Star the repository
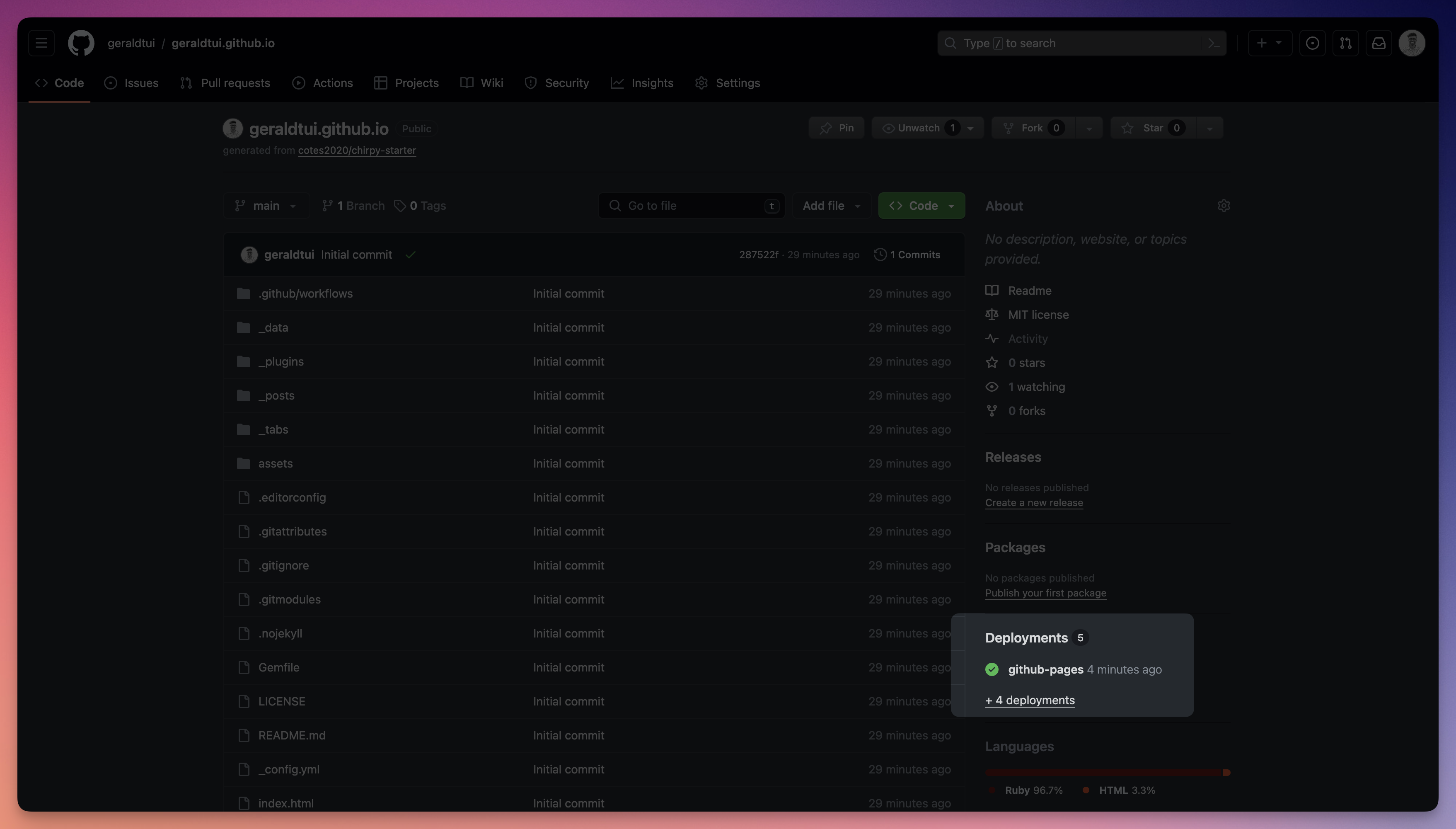The image size is (1456, 829). tap(1153, 128)
